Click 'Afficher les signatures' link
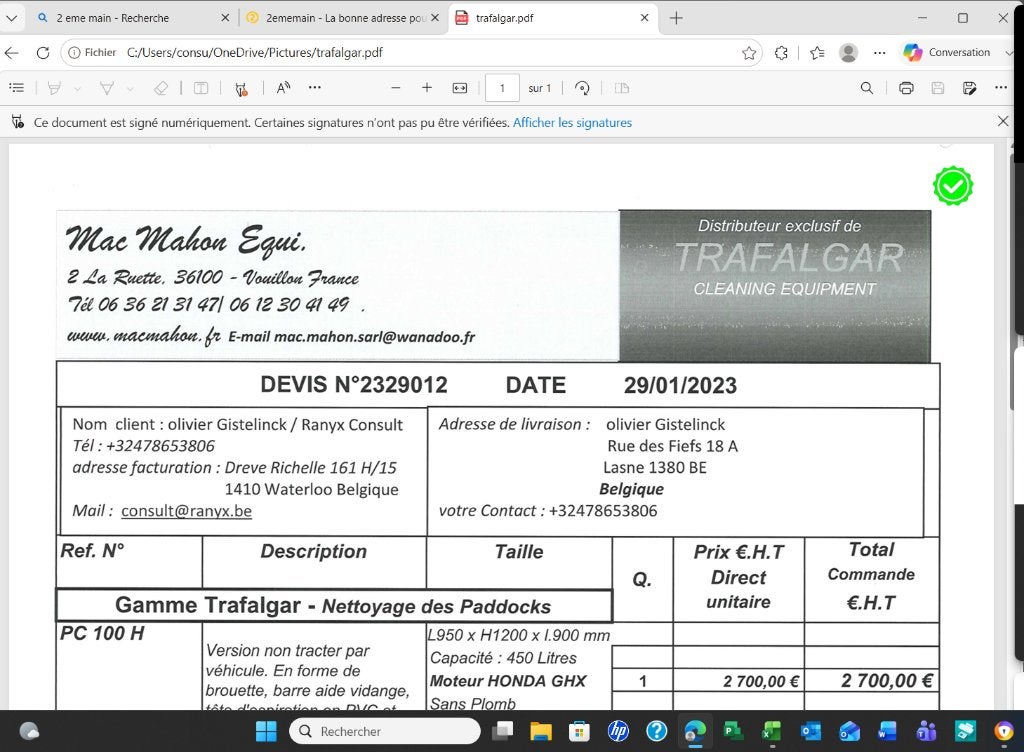 572,123
